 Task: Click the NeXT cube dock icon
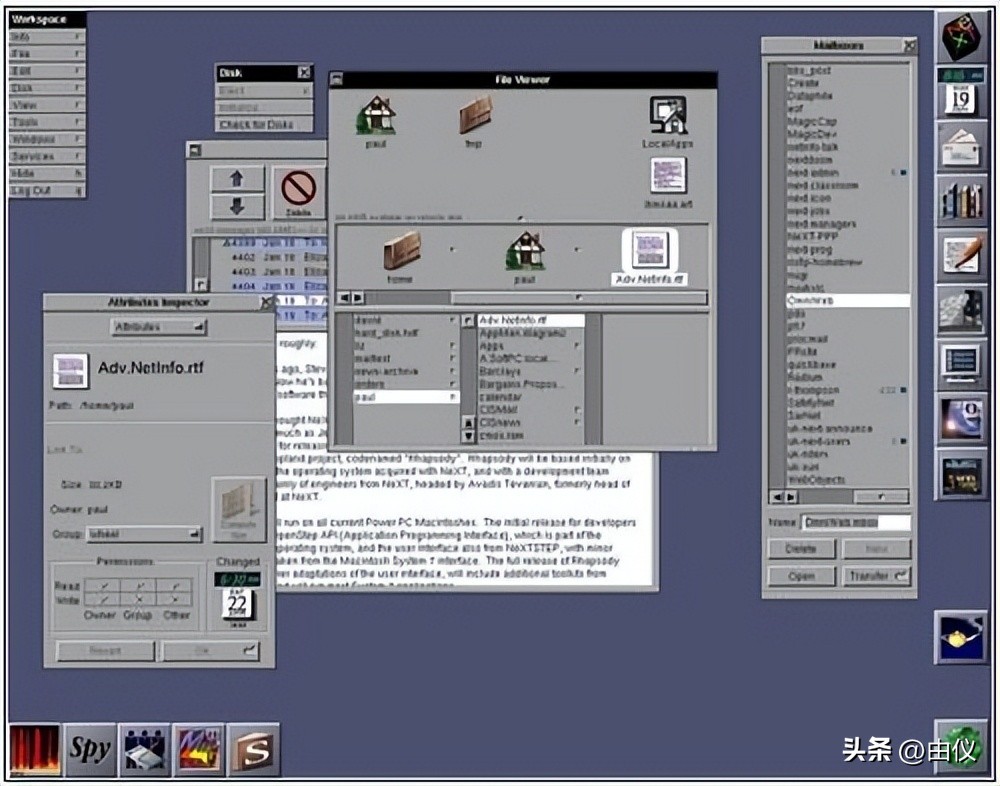961,37
